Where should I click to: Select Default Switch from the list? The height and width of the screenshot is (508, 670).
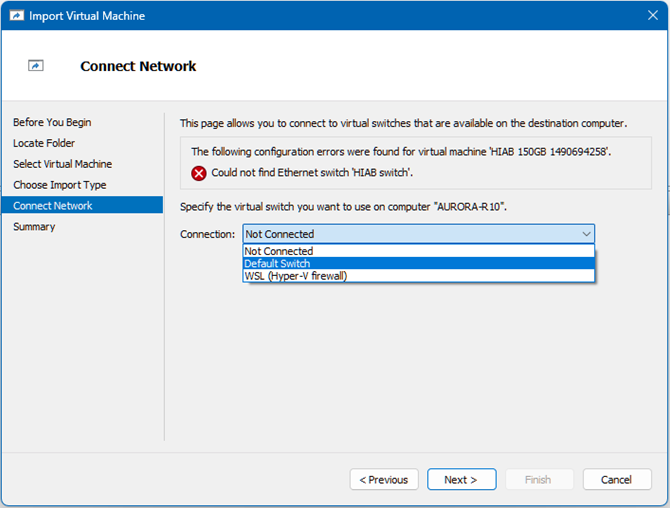(277, 264)
